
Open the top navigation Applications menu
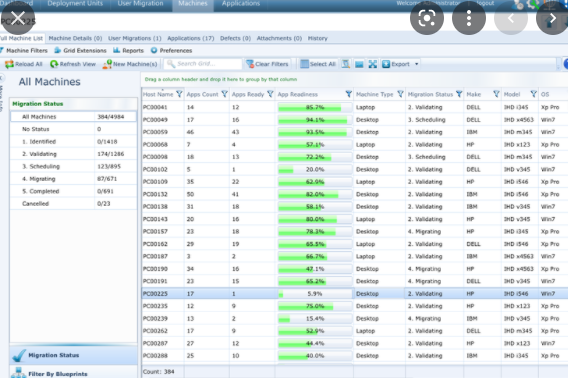click(241, 4)
